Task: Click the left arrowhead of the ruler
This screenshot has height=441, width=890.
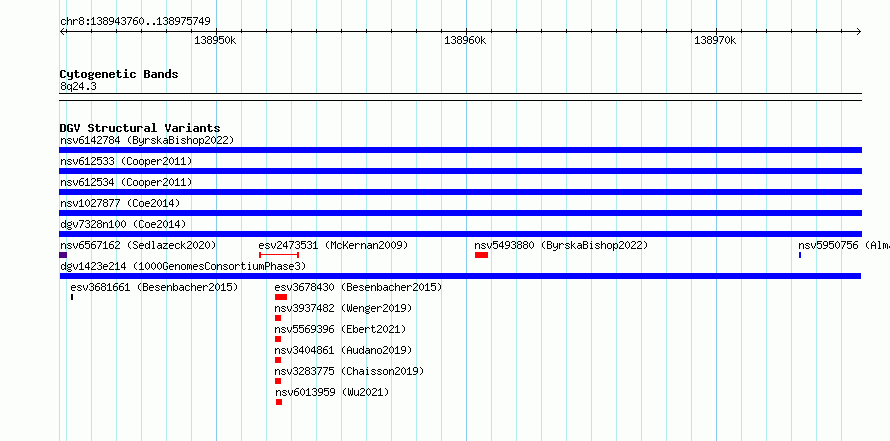Action: click(x=63, y=32)
